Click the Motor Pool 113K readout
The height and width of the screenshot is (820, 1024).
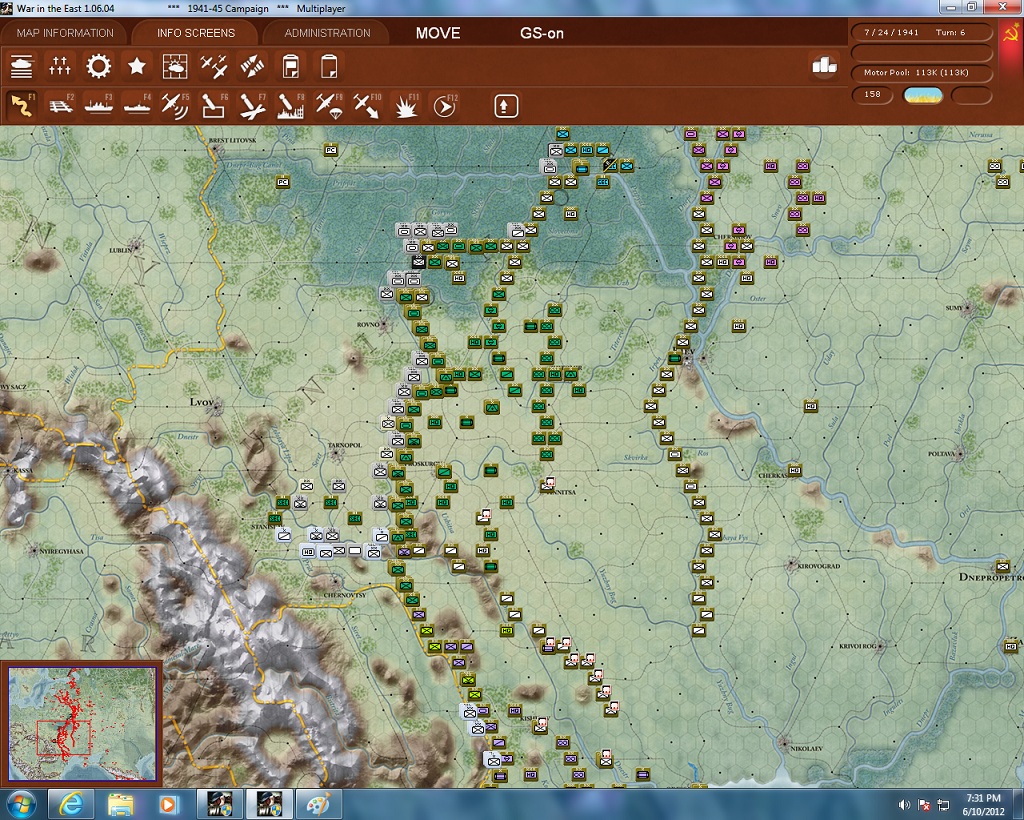coord(921,72)
